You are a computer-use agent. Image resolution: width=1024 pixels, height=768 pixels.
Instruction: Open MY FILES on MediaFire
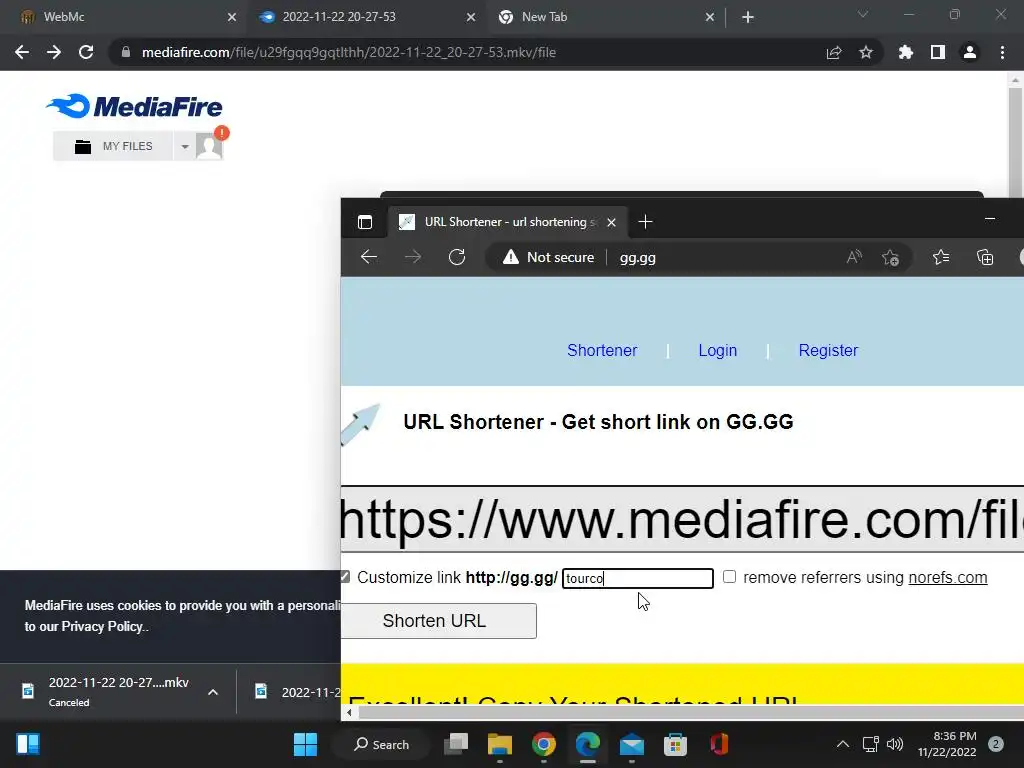pyautogui.click(x=114, y=146)
